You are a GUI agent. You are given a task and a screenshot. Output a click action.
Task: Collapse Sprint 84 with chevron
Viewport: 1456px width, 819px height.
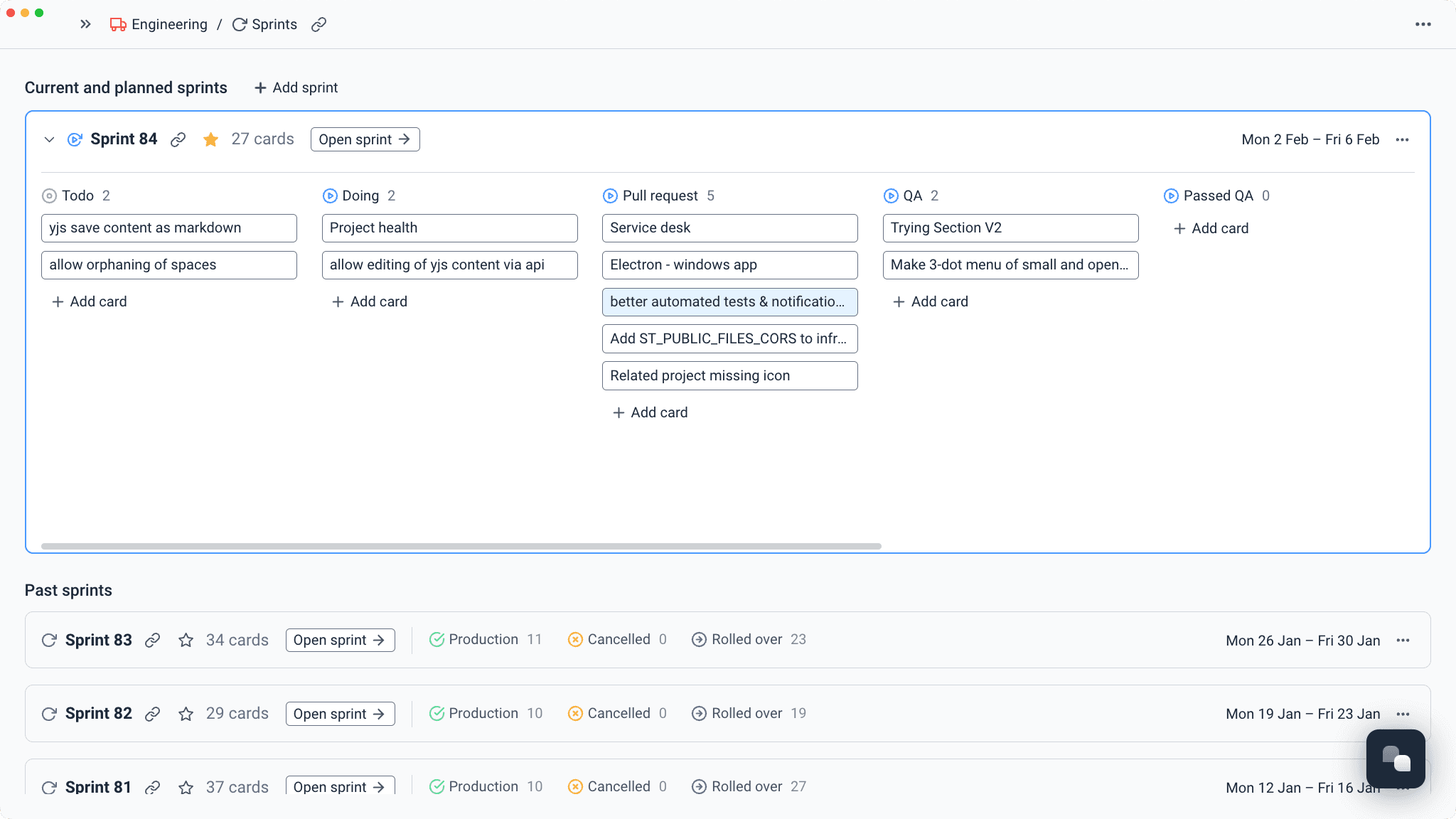[49, 139]
